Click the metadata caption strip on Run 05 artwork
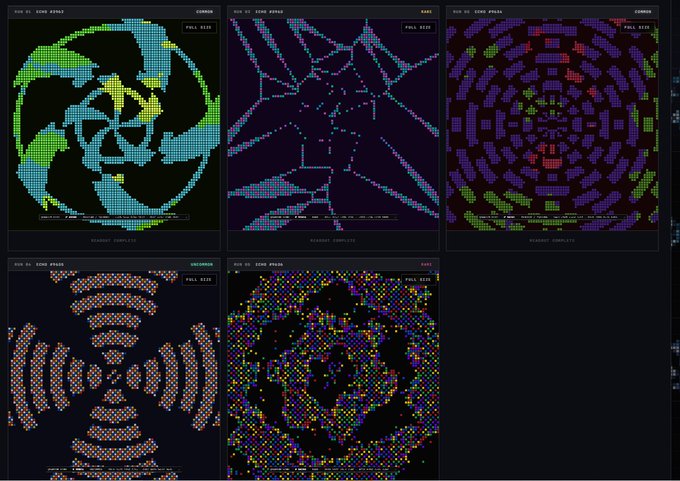Screen dimensions: 680x481 coord(333,469)
